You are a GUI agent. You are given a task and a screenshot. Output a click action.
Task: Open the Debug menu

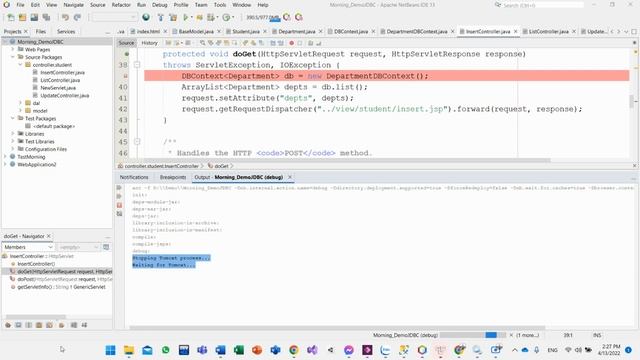160,5
